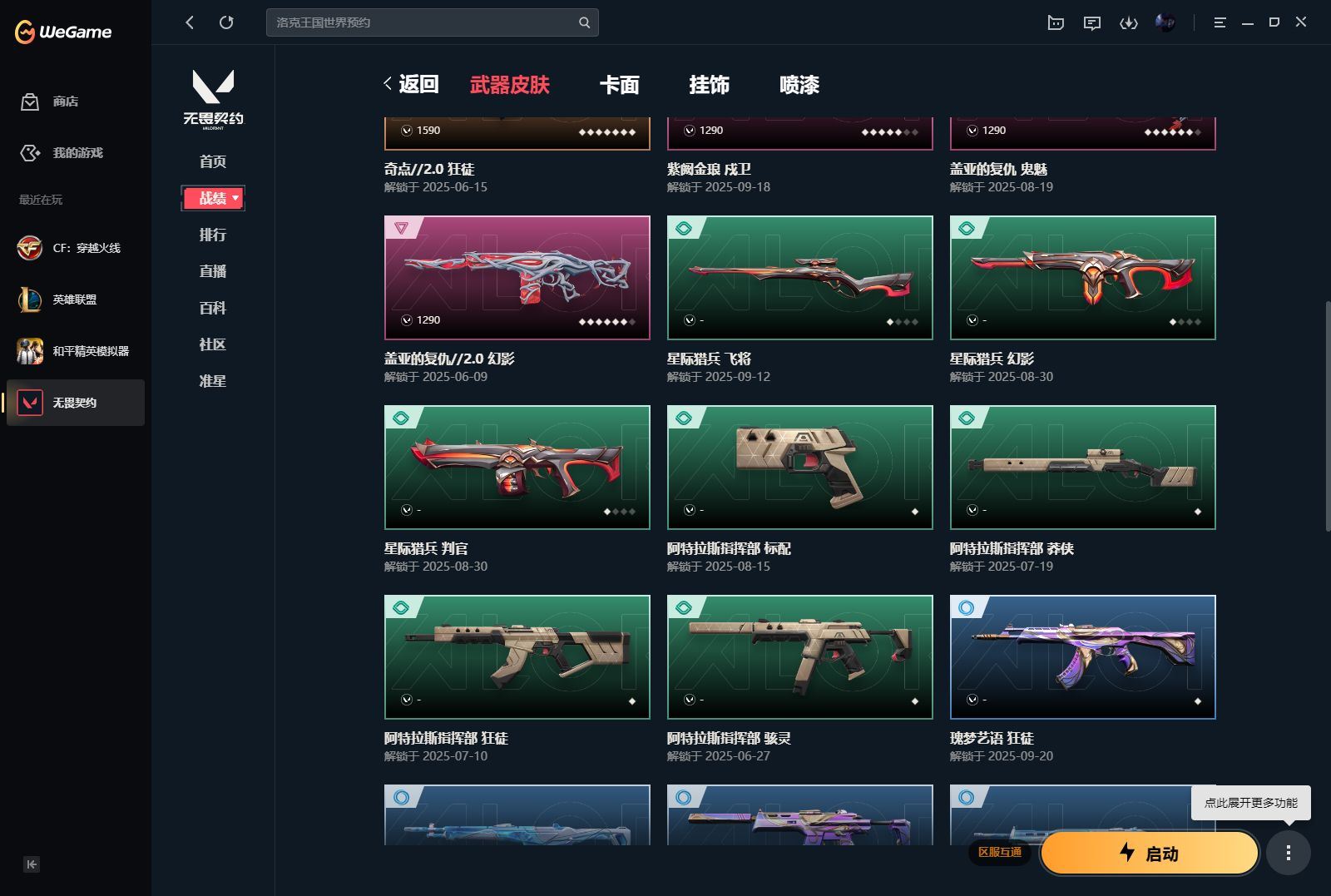Switch to the 喷漆 tab
1331x896 pixels.
tap(799, 85)
